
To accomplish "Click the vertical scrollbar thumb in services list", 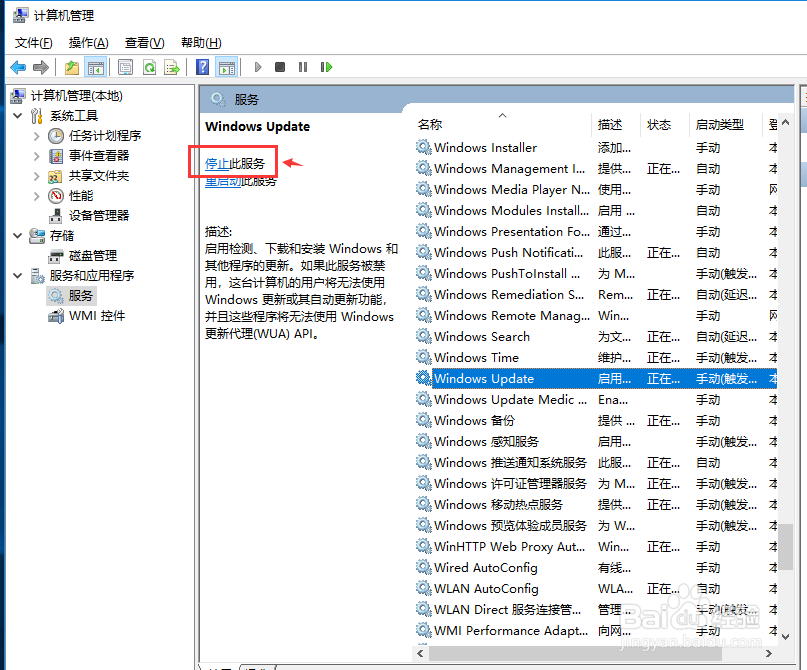I will click(x=785, y=547).
